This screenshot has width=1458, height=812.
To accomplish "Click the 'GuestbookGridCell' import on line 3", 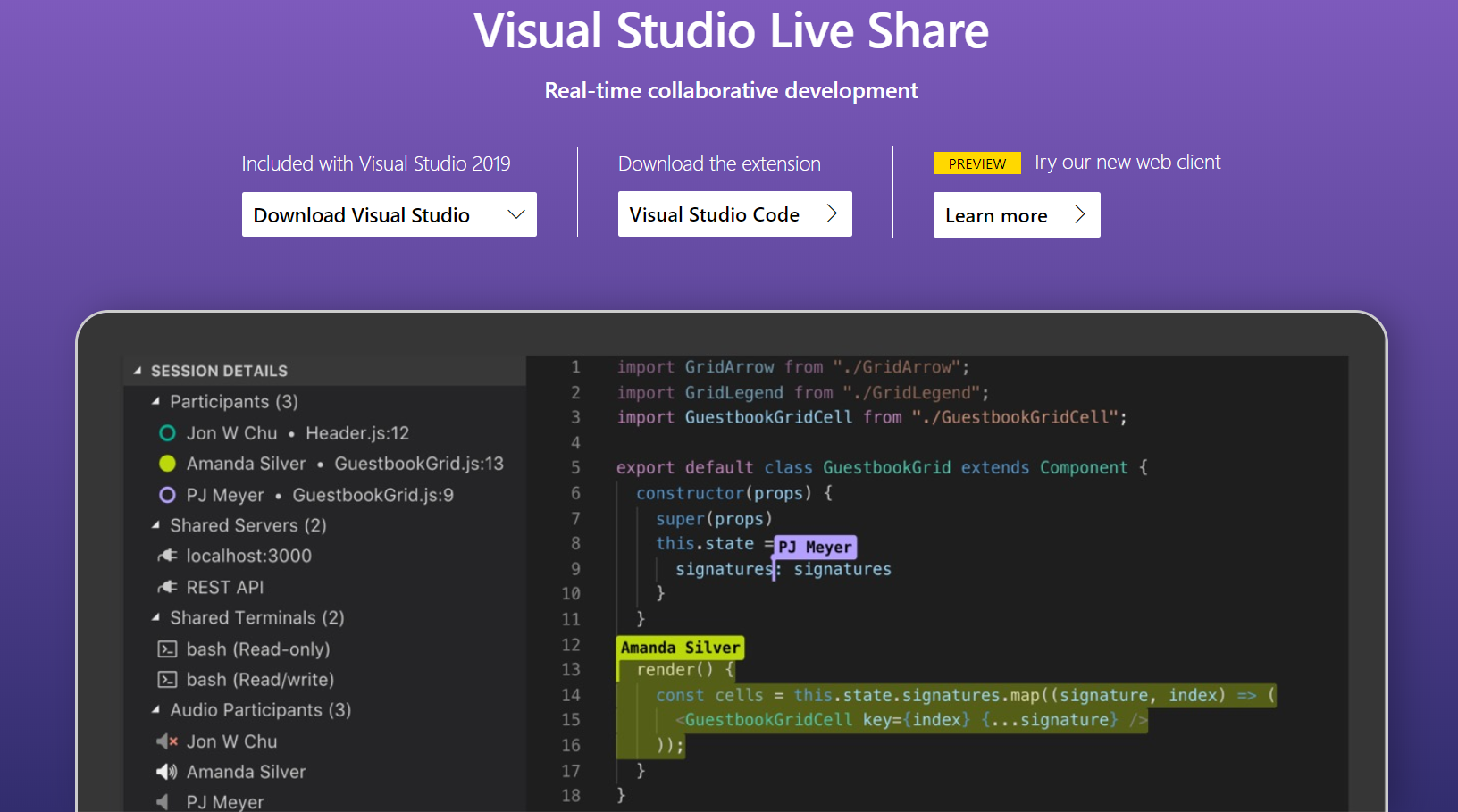I will [768, 417].
